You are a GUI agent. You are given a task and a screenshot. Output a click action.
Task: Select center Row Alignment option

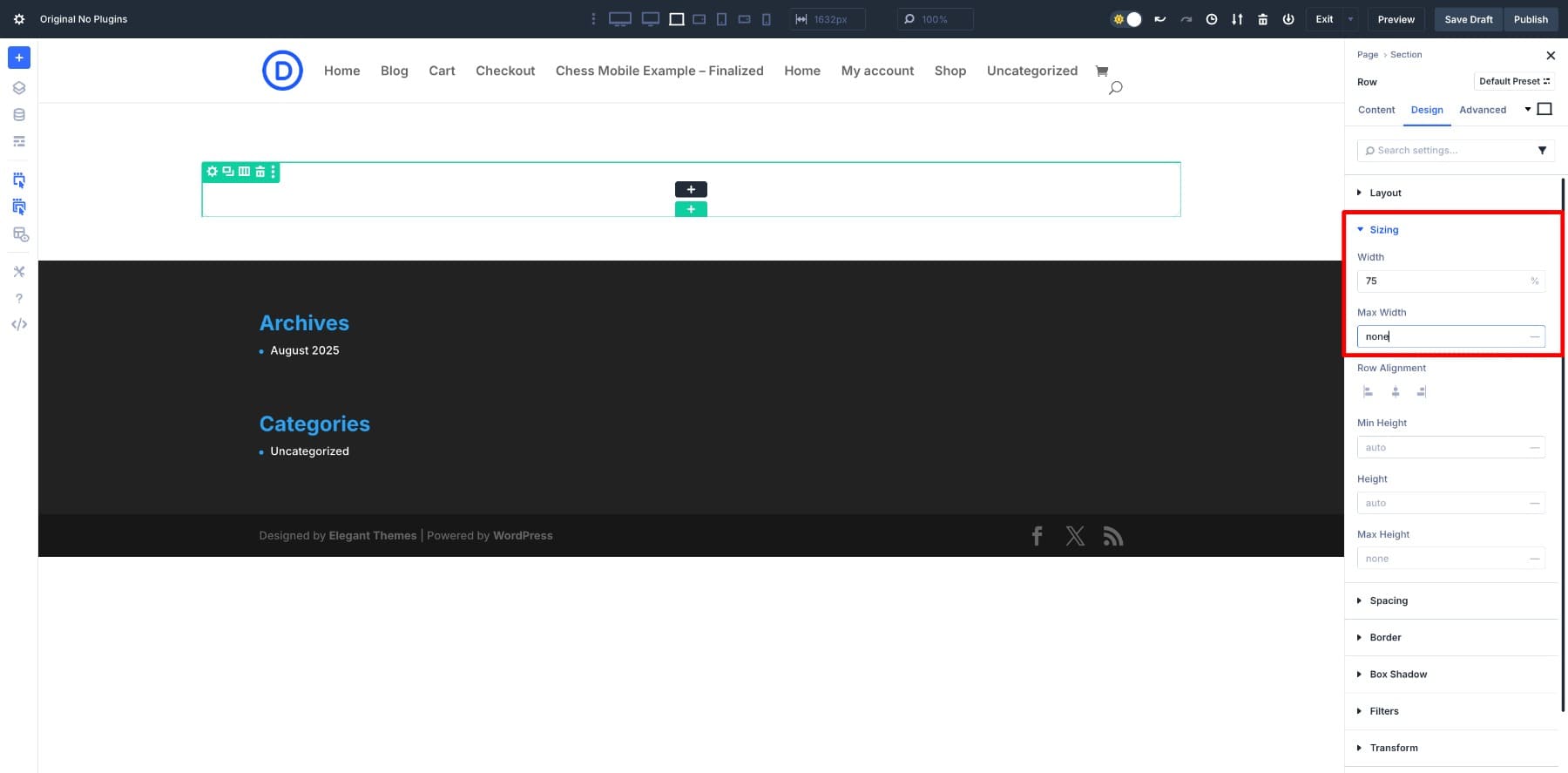(1395, 392)
